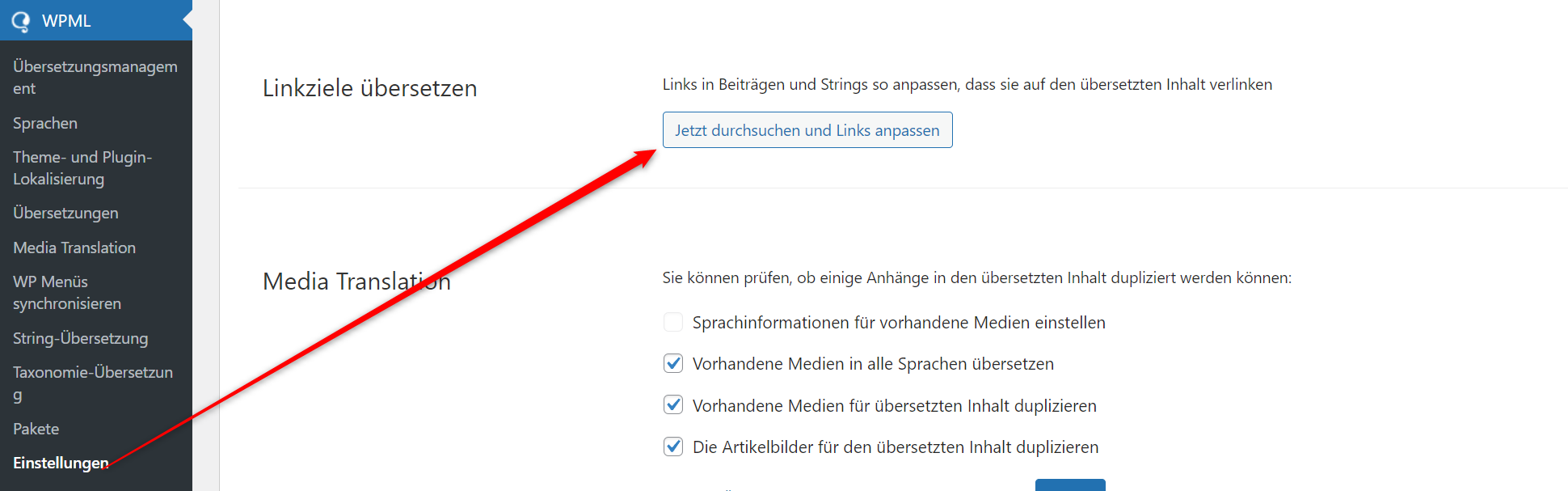This screenshot has height=491, width=1568.
Task: Go to Taxonomie-Übersetzung
Action: [93, 383]
